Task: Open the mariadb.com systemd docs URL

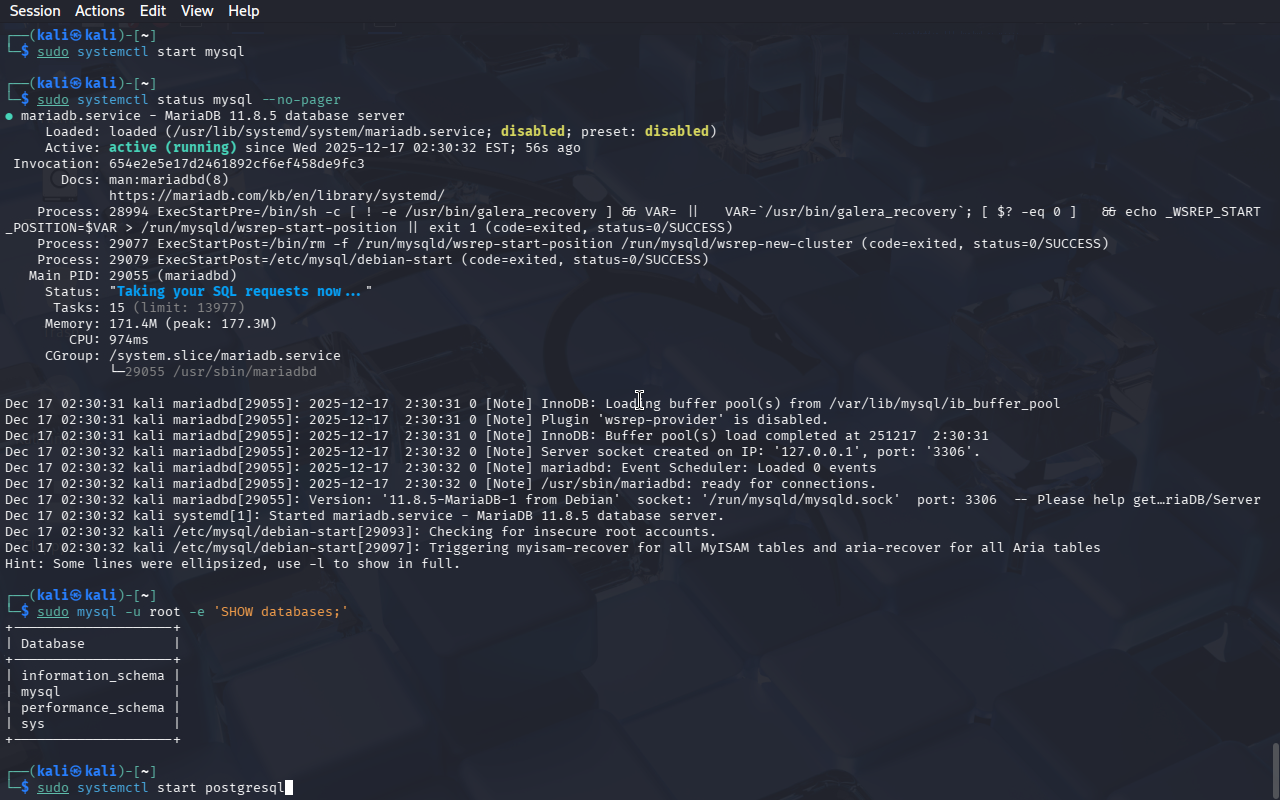Action: [x=276, y=196]
